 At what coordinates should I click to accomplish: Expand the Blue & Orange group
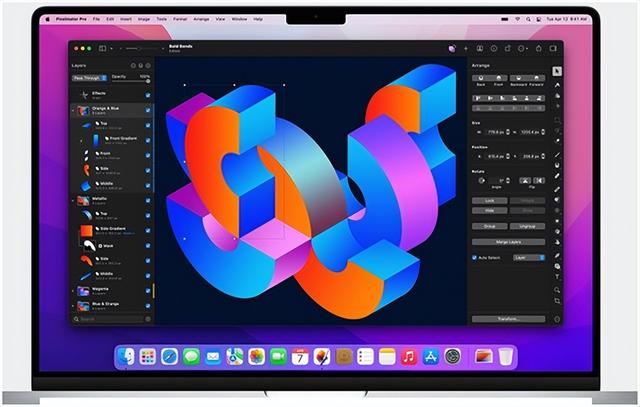click(x=73, y=306)
